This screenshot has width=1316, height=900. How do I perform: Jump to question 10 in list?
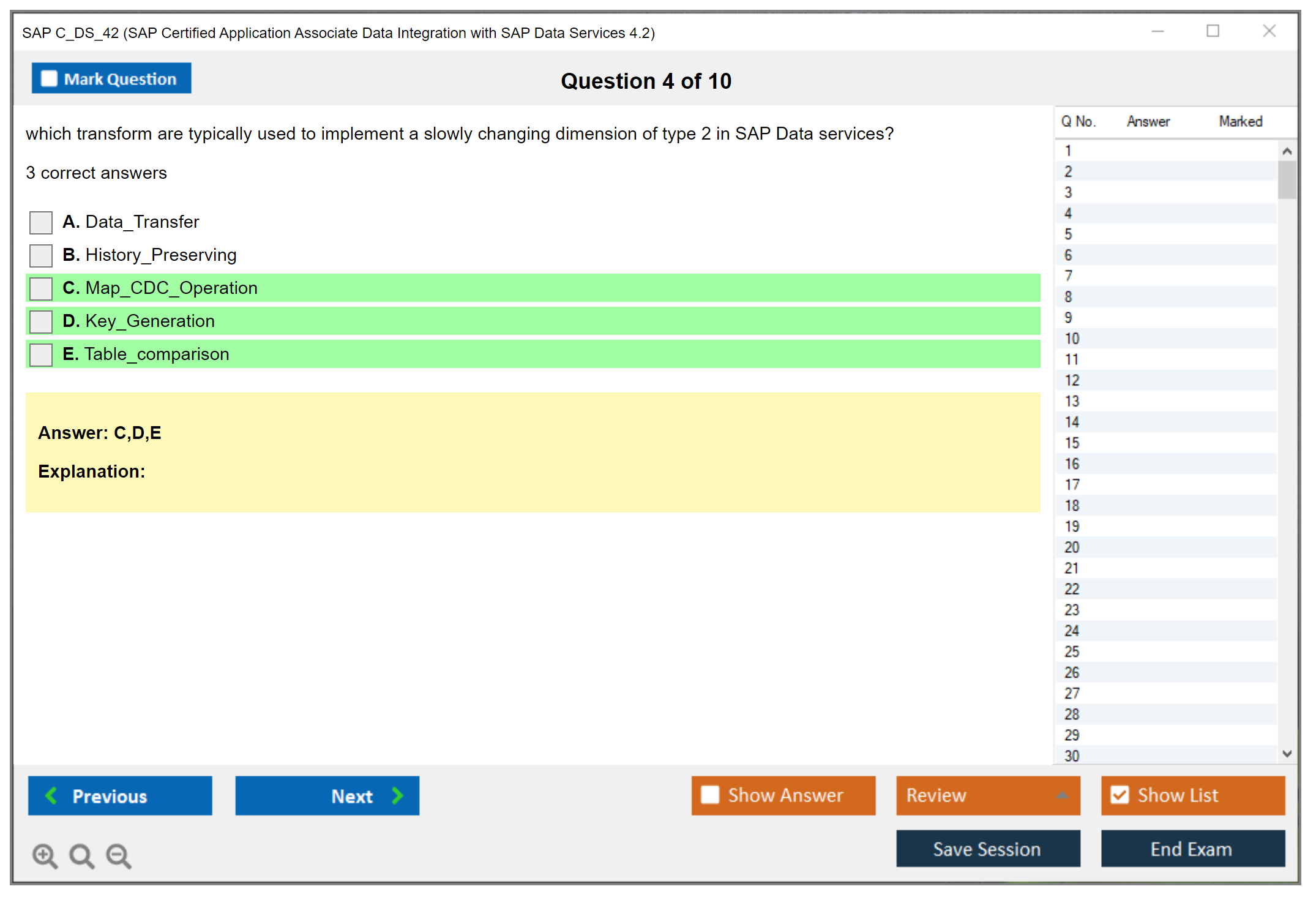[1072, 339]
